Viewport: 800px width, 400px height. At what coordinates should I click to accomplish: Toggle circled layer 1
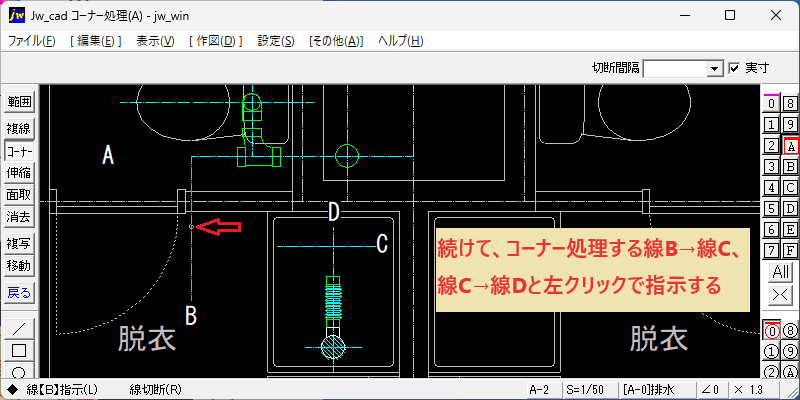771,352
